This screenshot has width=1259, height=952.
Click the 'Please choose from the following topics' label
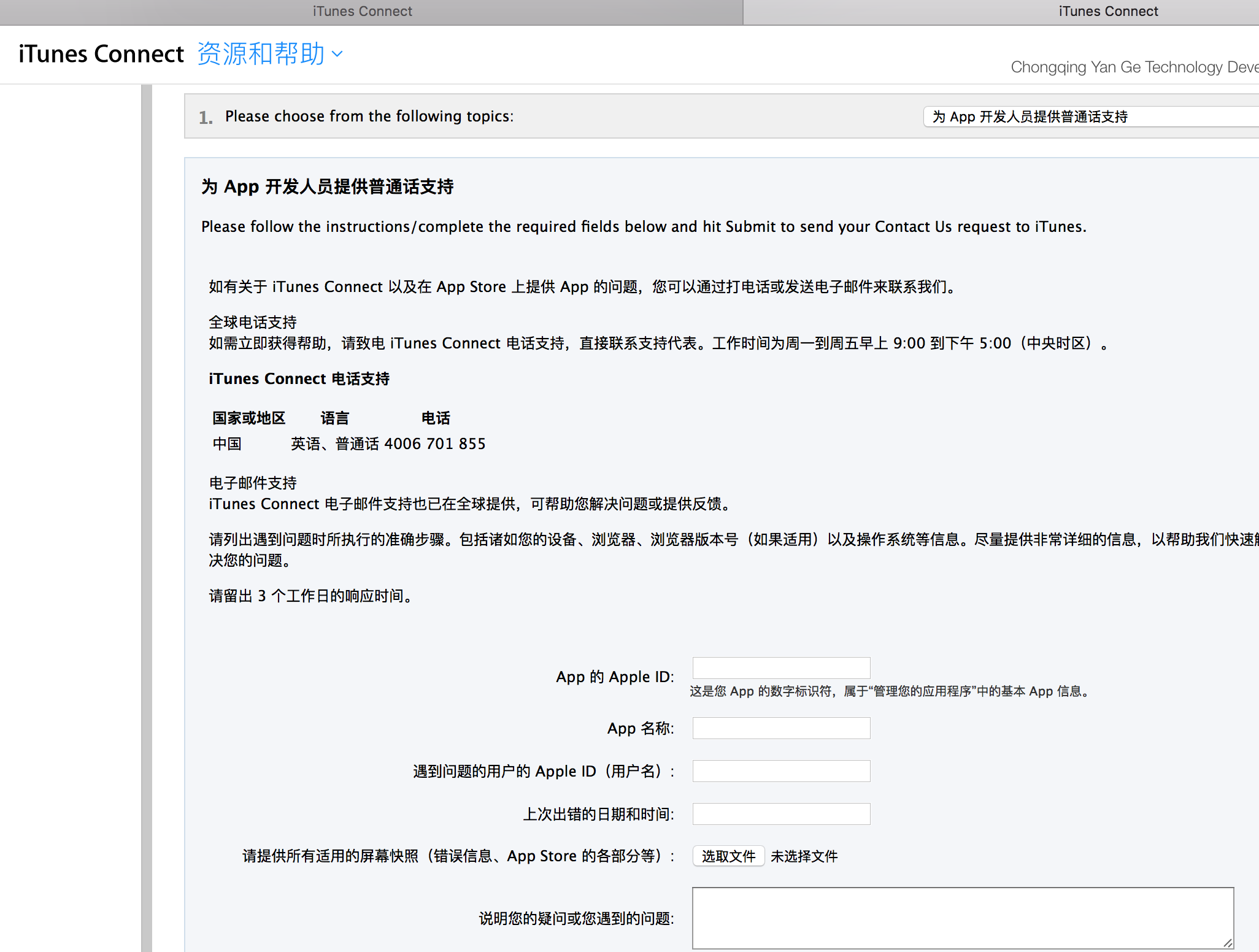pyautogui.click(x=369, y=116)
